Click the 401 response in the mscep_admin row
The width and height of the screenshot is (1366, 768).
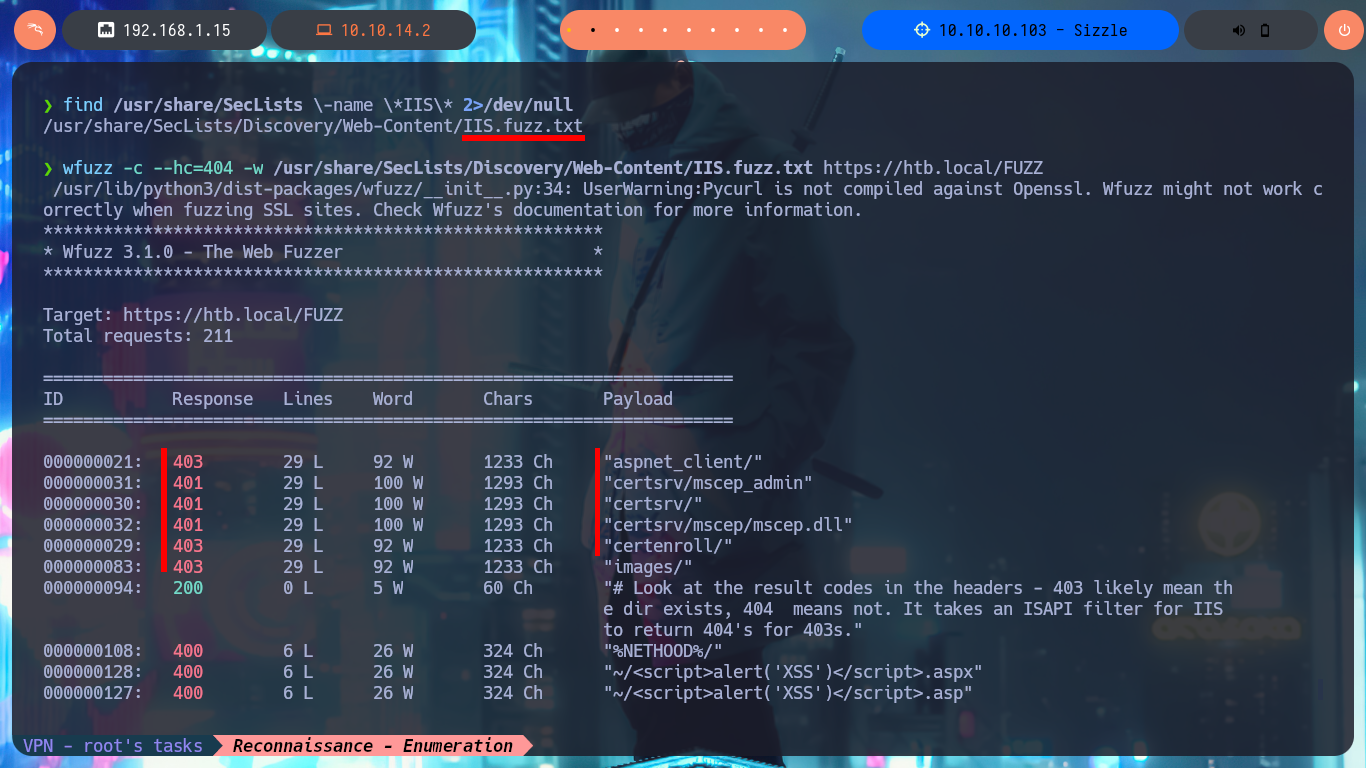point(187,483)
